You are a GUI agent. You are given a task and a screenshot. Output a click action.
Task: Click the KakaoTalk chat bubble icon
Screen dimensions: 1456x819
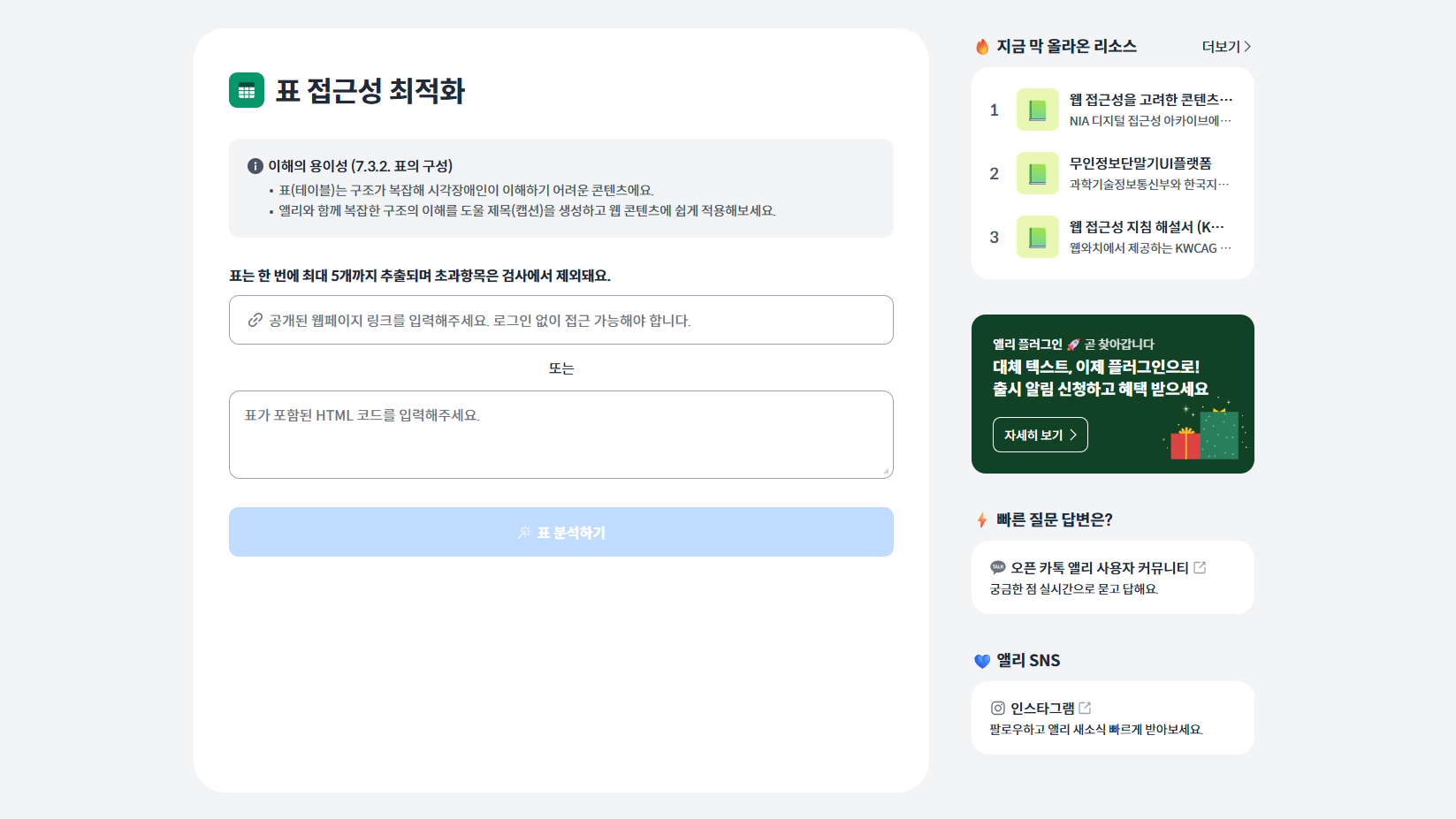998,567
